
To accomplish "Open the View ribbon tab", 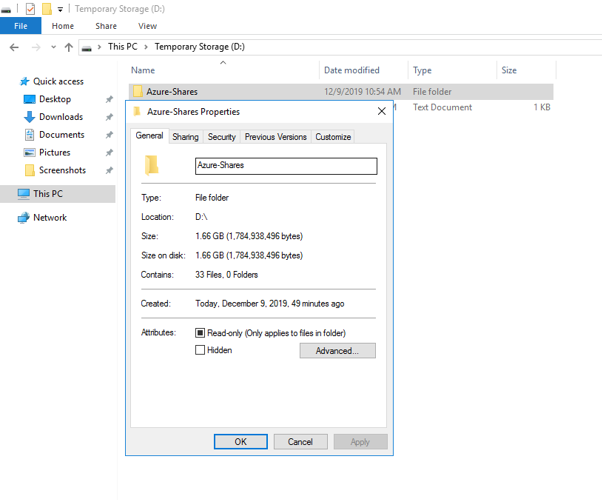I will coord(147,26).
